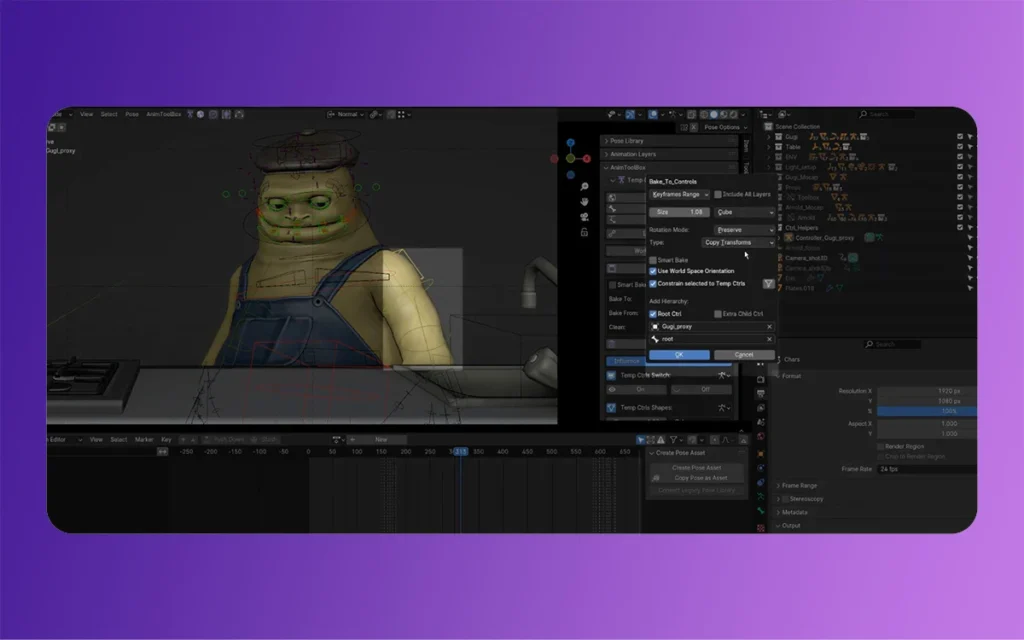Open the Render properties camera tab icon
This screenshot has height=640, width=1024.
(760, 379)
